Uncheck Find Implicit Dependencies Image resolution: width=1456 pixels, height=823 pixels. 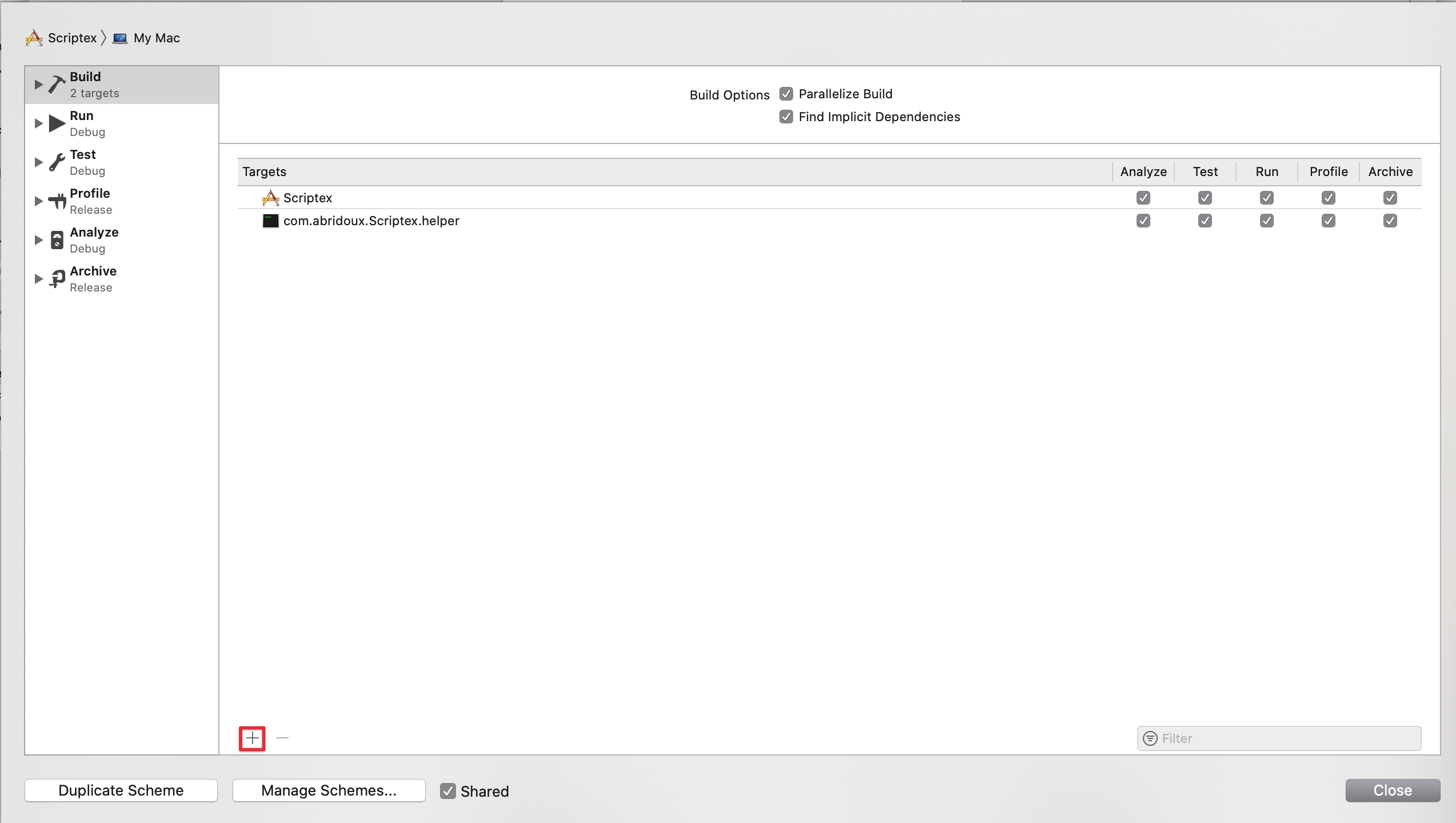(x=786, y=117)
